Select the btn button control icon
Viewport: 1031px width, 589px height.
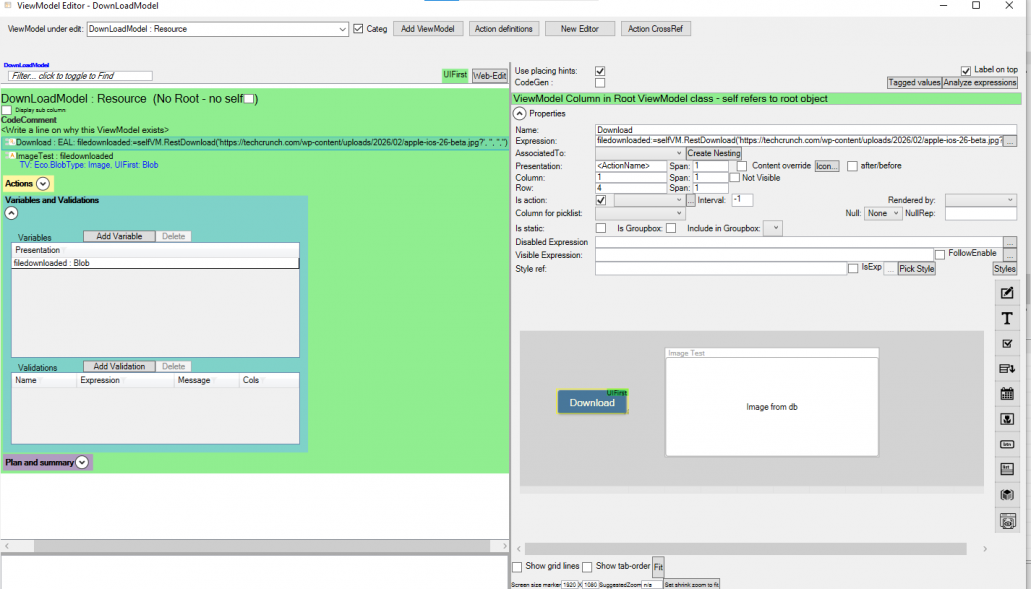pos(1007,443)
